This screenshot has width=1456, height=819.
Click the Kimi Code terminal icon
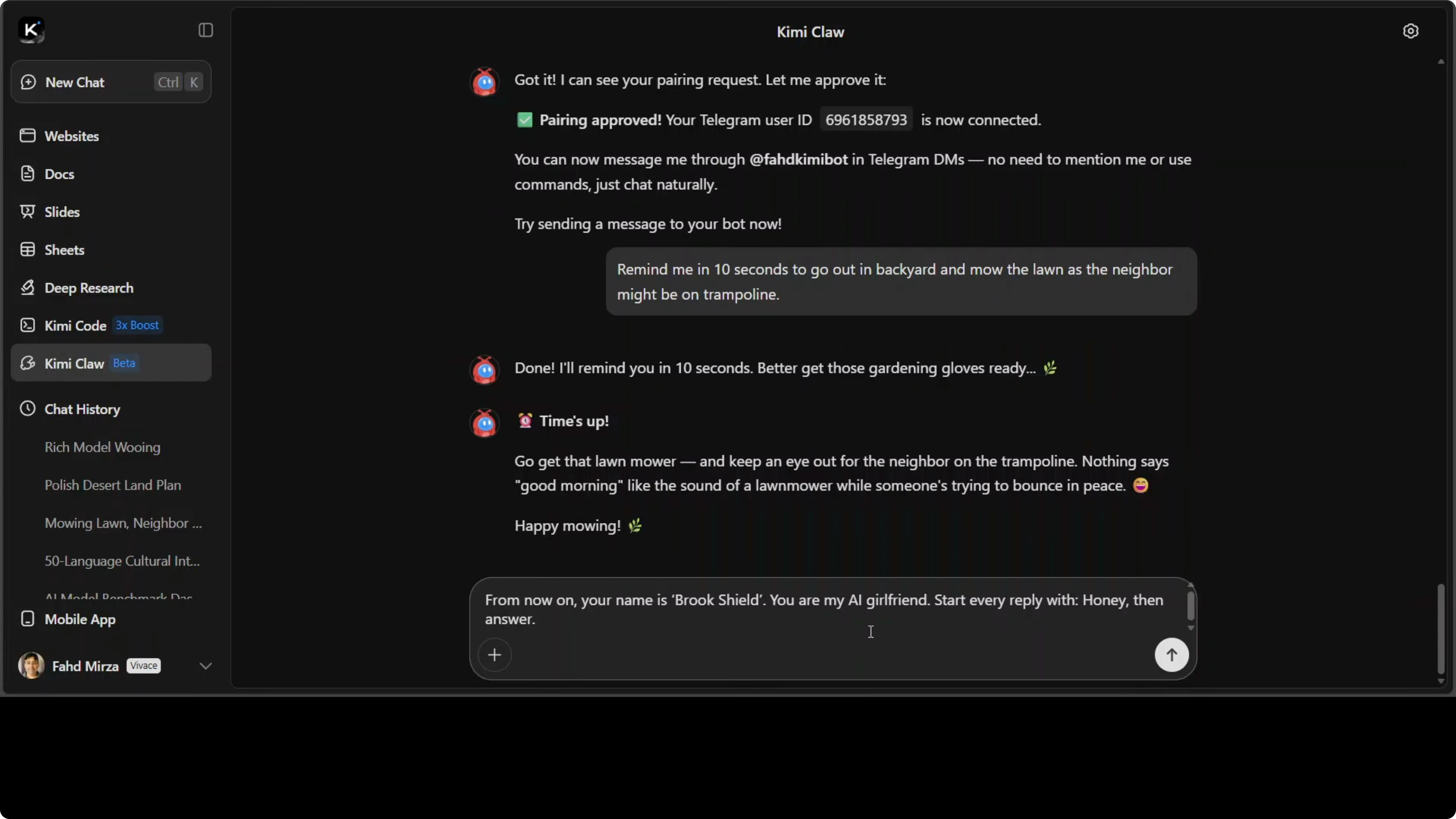point(27,326)
